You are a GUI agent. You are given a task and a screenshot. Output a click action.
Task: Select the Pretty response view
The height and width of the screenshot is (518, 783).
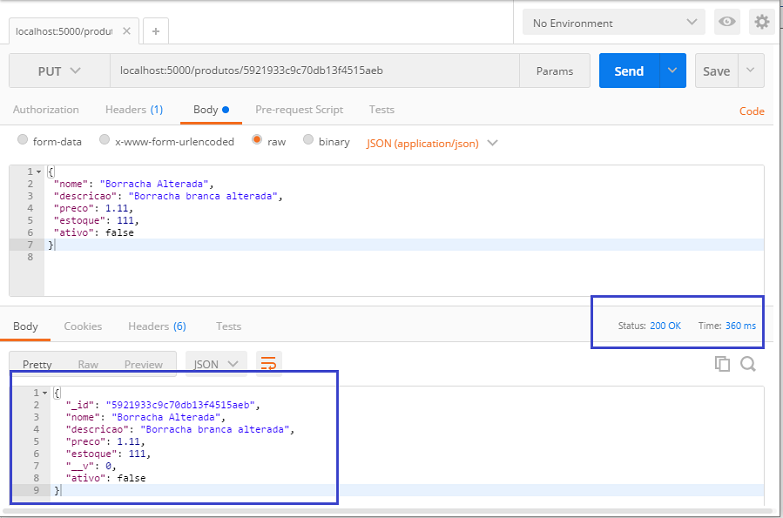(37, 364)
